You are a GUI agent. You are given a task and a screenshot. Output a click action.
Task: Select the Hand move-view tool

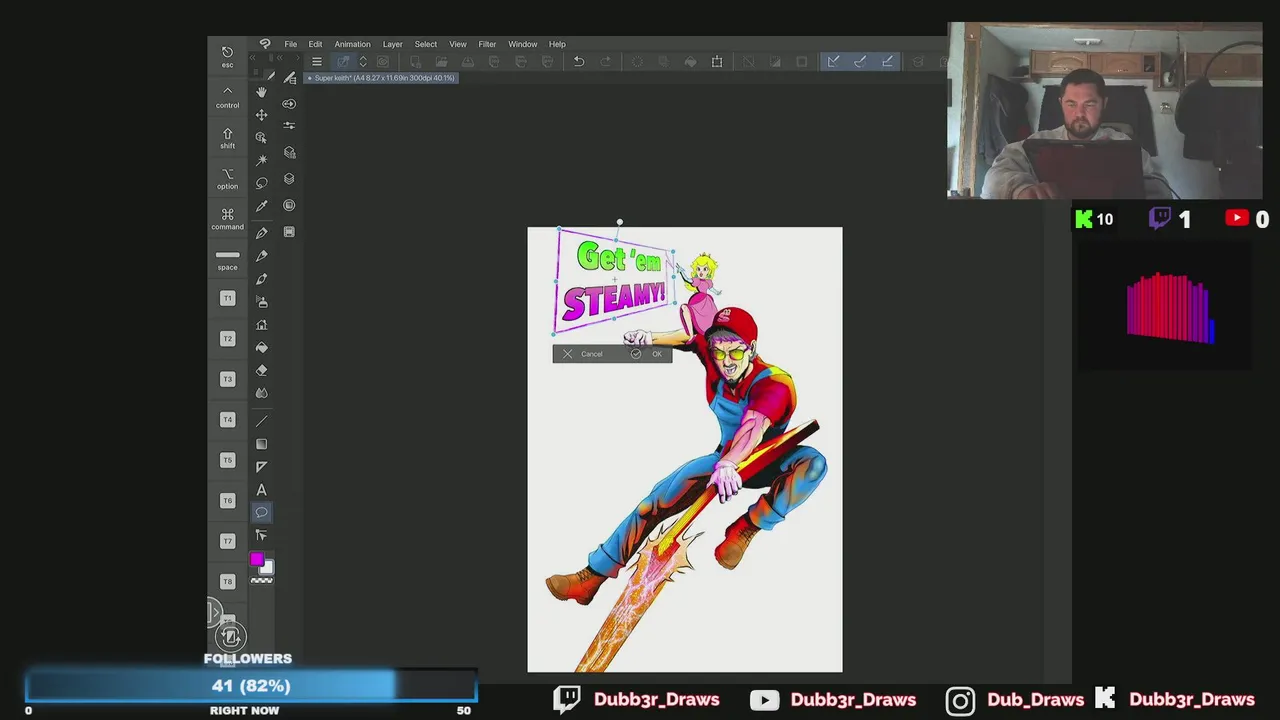[x=261, y=92]
